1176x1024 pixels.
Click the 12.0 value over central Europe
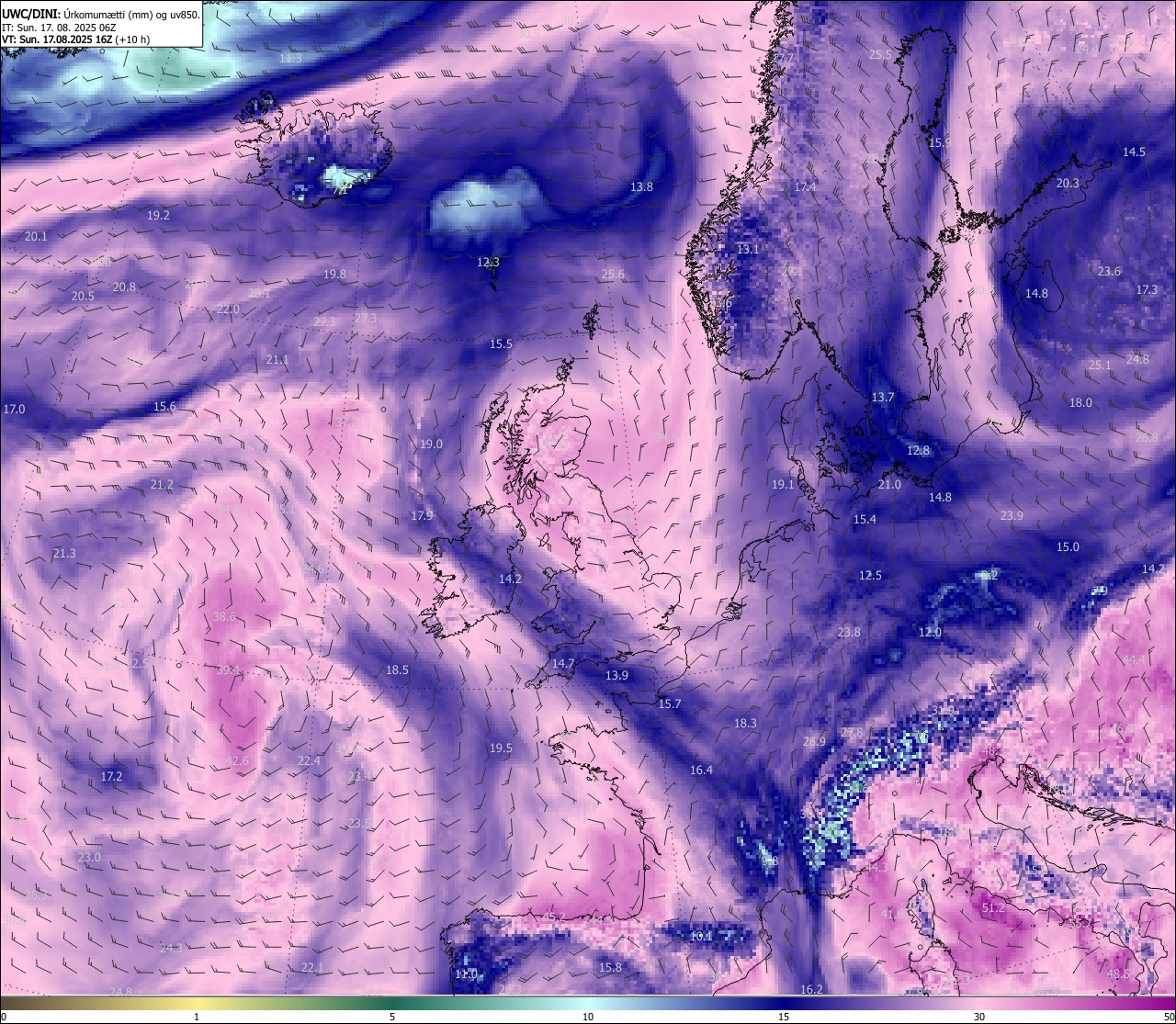(930, 632)
